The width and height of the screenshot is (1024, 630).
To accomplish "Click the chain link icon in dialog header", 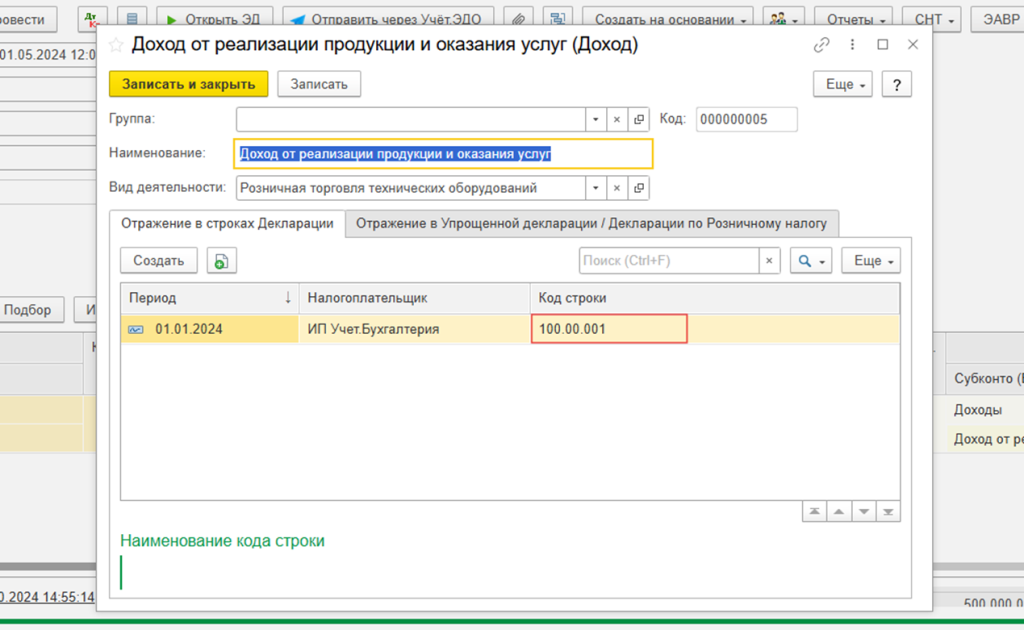I will point(823,46).
